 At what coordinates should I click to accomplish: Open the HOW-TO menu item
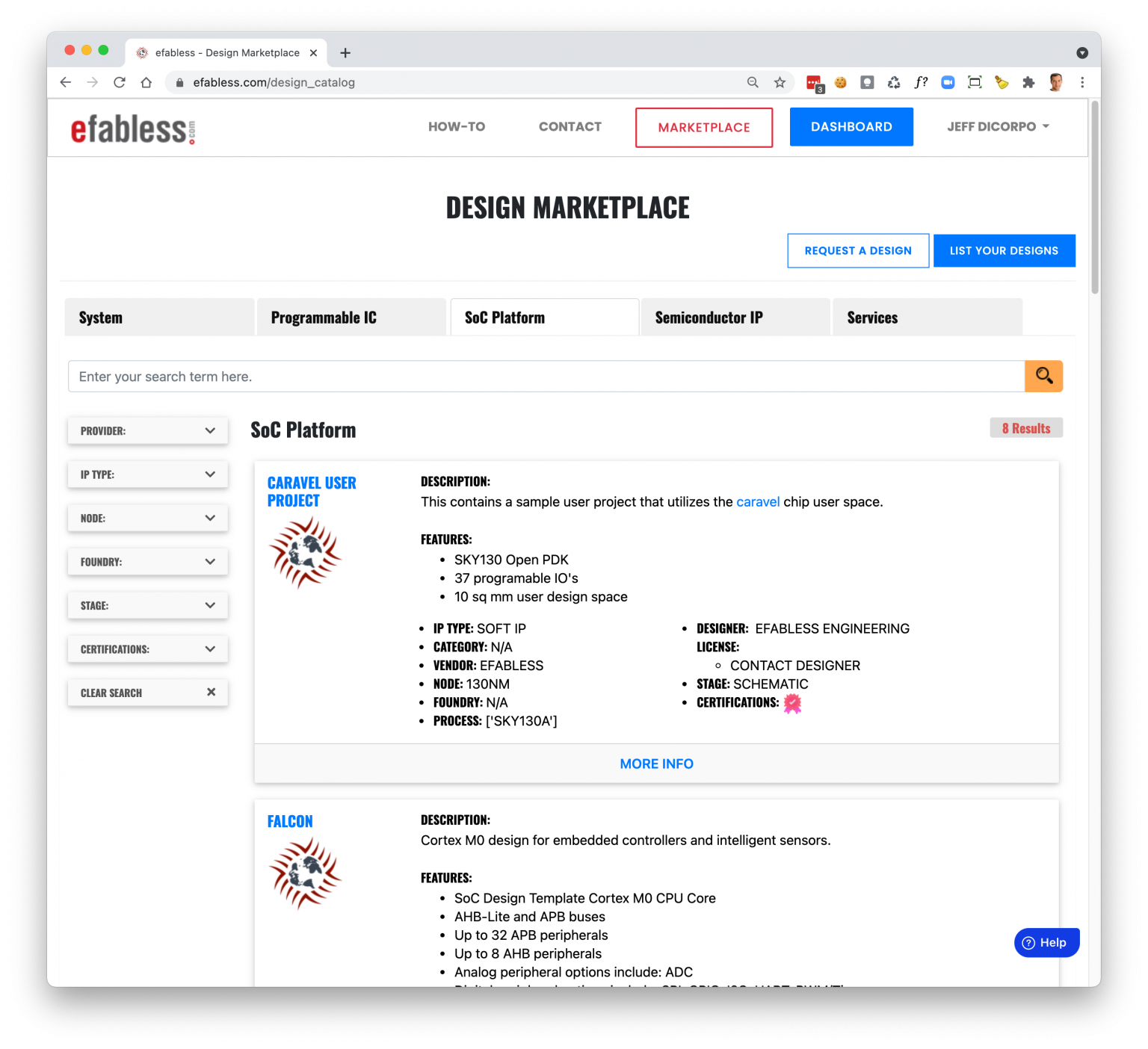[457, 127]
